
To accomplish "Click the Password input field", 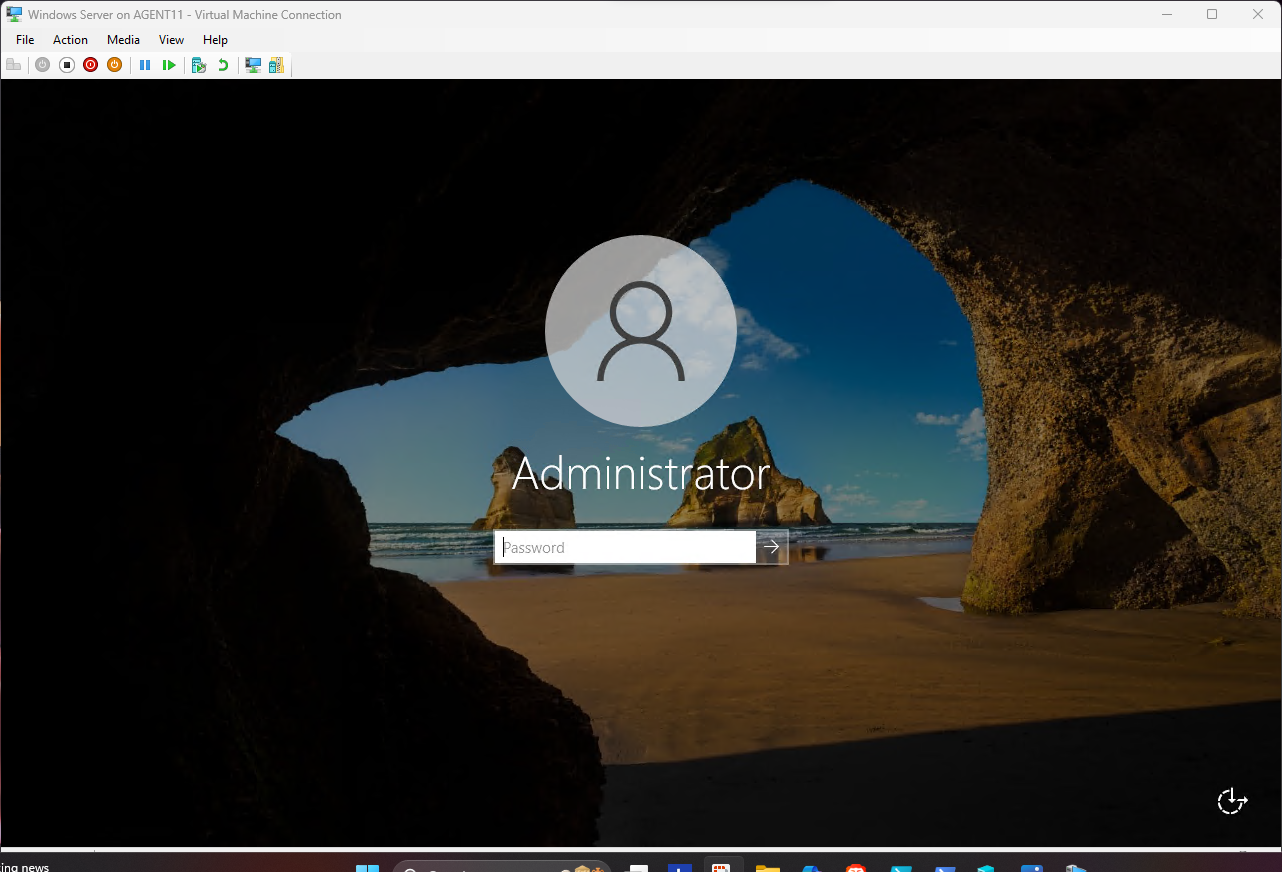I will pos(625,547).
